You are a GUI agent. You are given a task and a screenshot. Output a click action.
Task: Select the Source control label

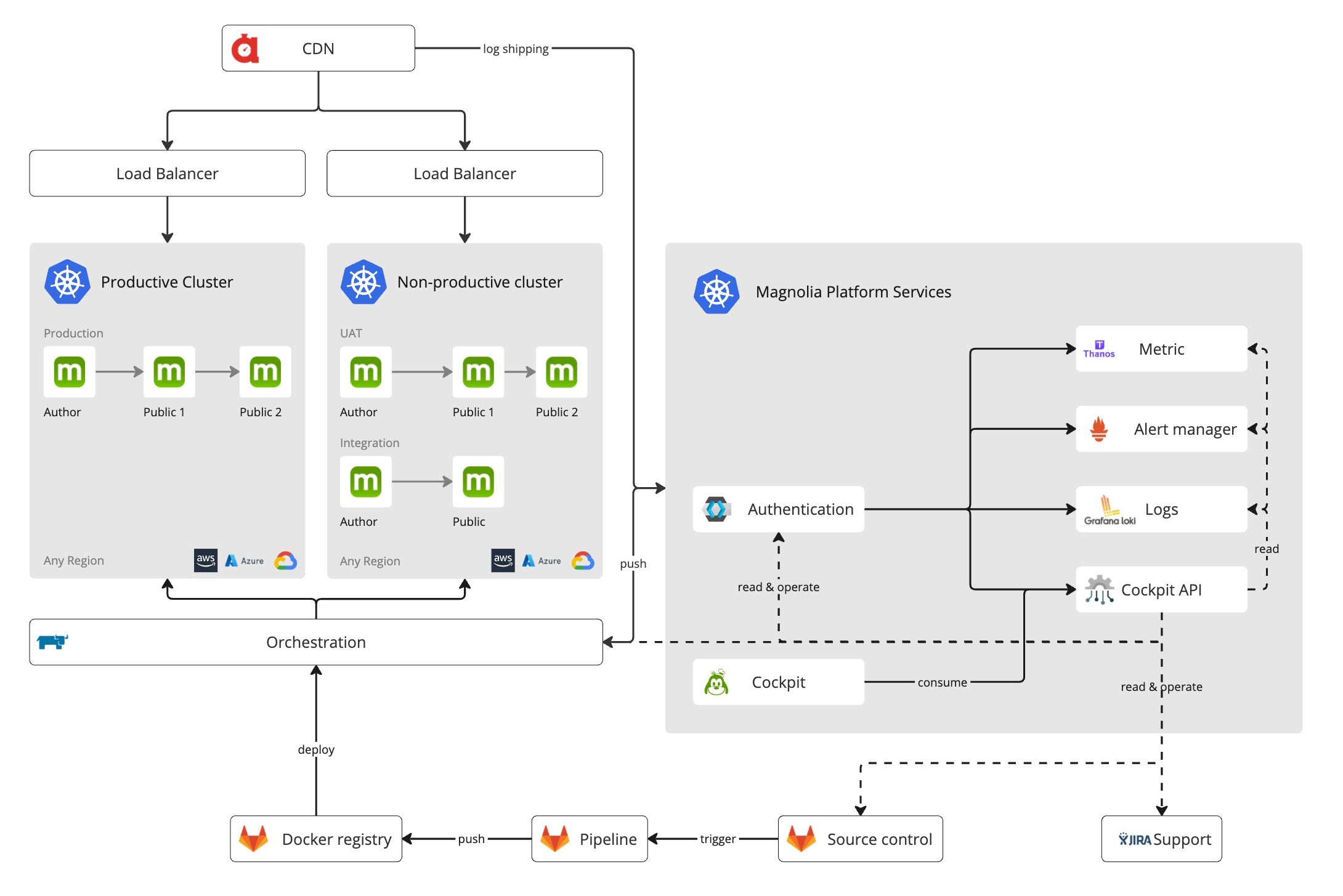click(x=879, y=839)
